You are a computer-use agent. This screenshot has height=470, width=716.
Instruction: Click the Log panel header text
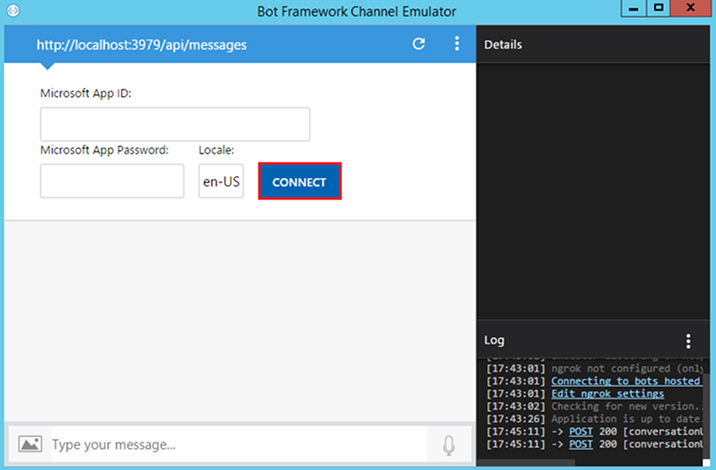tap(494, 340)
